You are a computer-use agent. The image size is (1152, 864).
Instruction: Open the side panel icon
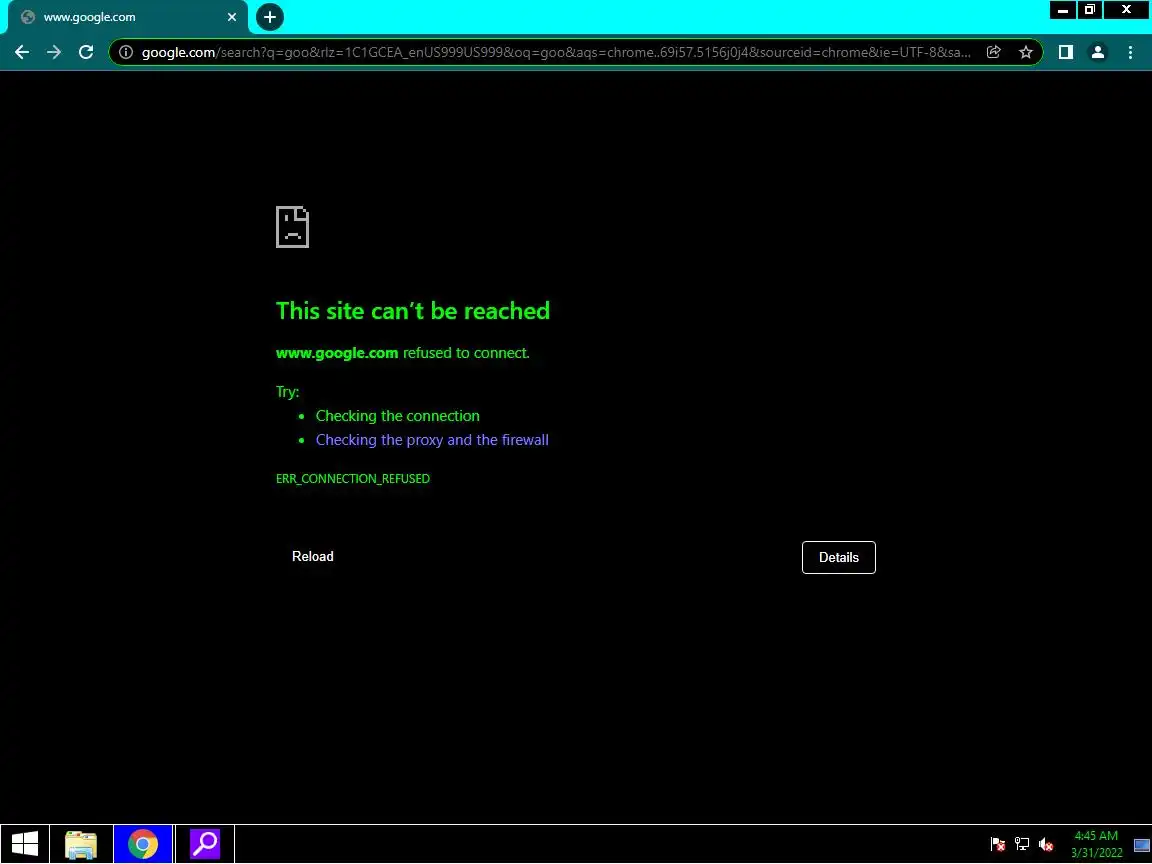pos(1065,52)
